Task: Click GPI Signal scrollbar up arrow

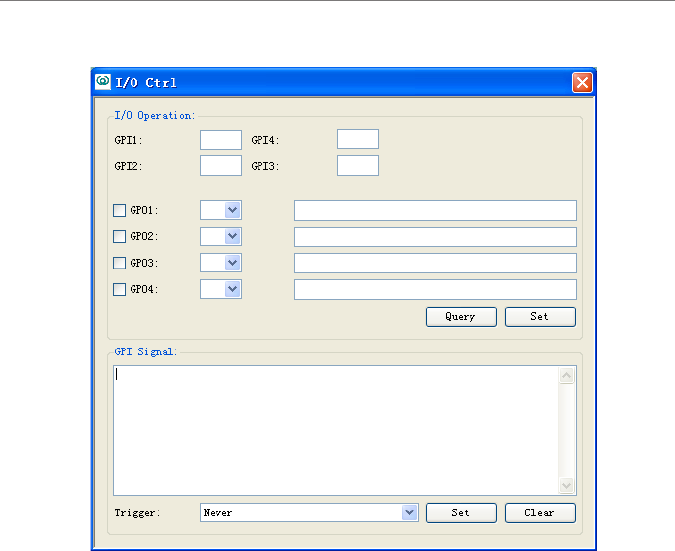Action: coord(567,375)
